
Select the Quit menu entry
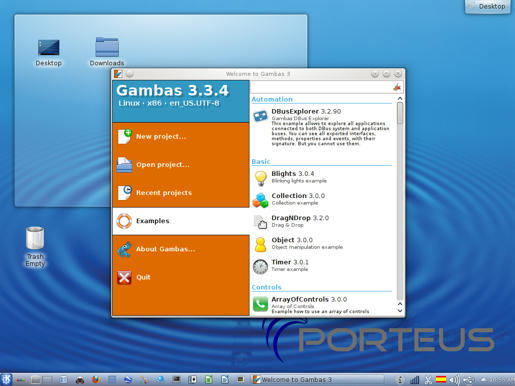(181, 277)
